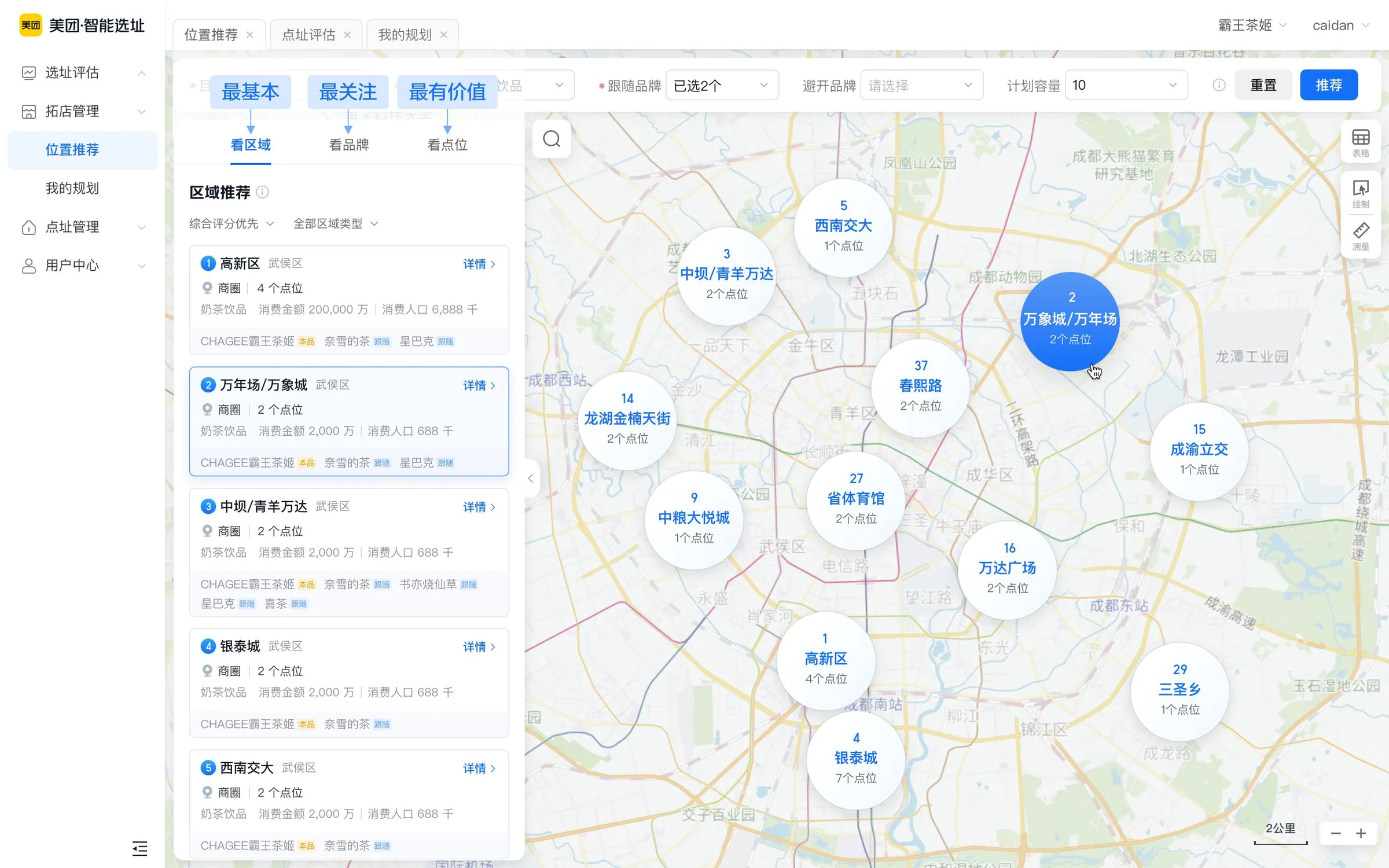The width and height of the screenshot is (1389, 868).
Task: Click the 选址评估 sidebar icon
Action: [x=29, y=73]
